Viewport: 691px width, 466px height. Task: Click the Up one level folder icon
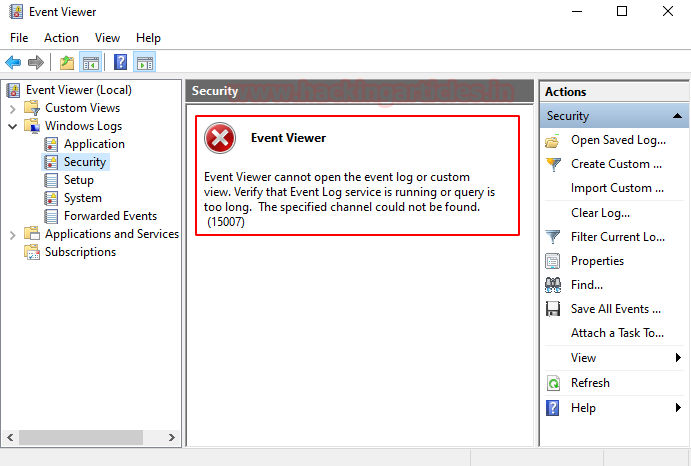pyautogui.click(x=67, y=62)
